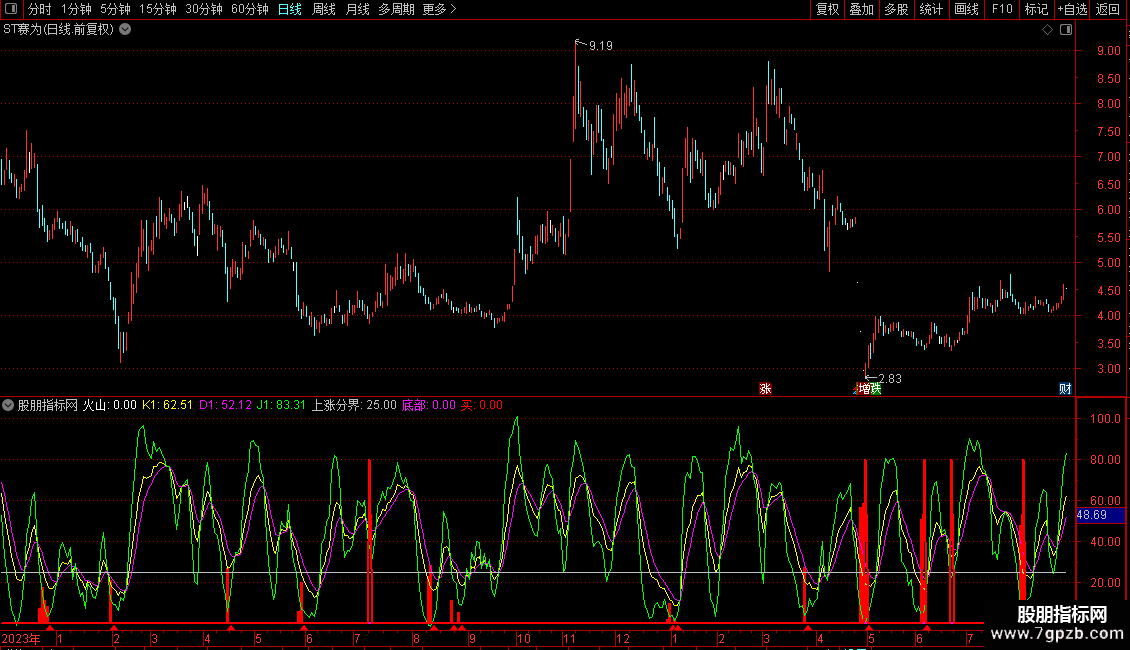This screenshot has height=650, width=1130.
Task: Select the 1分钟 period
Action: (76, 9)
